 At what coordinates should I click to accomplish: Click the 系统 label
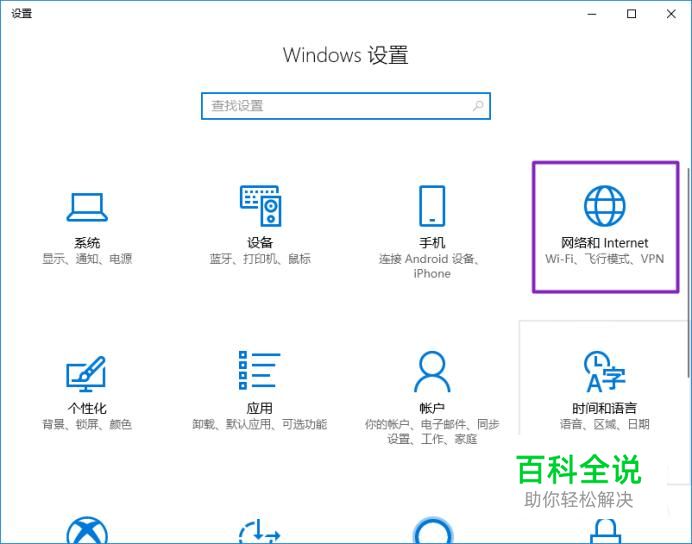coord(87,243)
